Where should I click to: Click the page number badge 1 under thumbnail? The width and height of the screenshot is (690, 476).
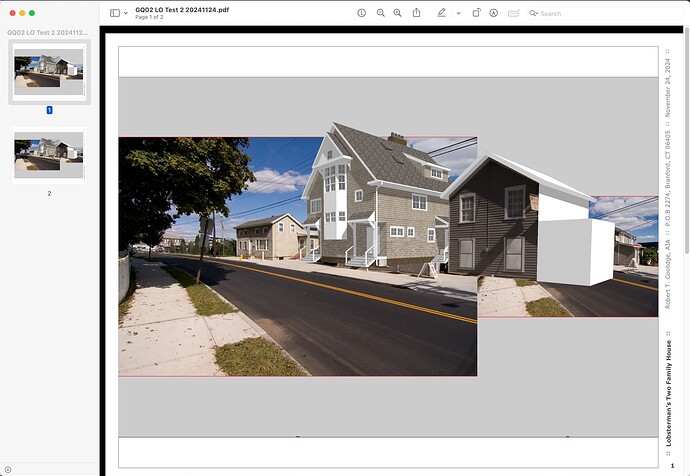49,110
